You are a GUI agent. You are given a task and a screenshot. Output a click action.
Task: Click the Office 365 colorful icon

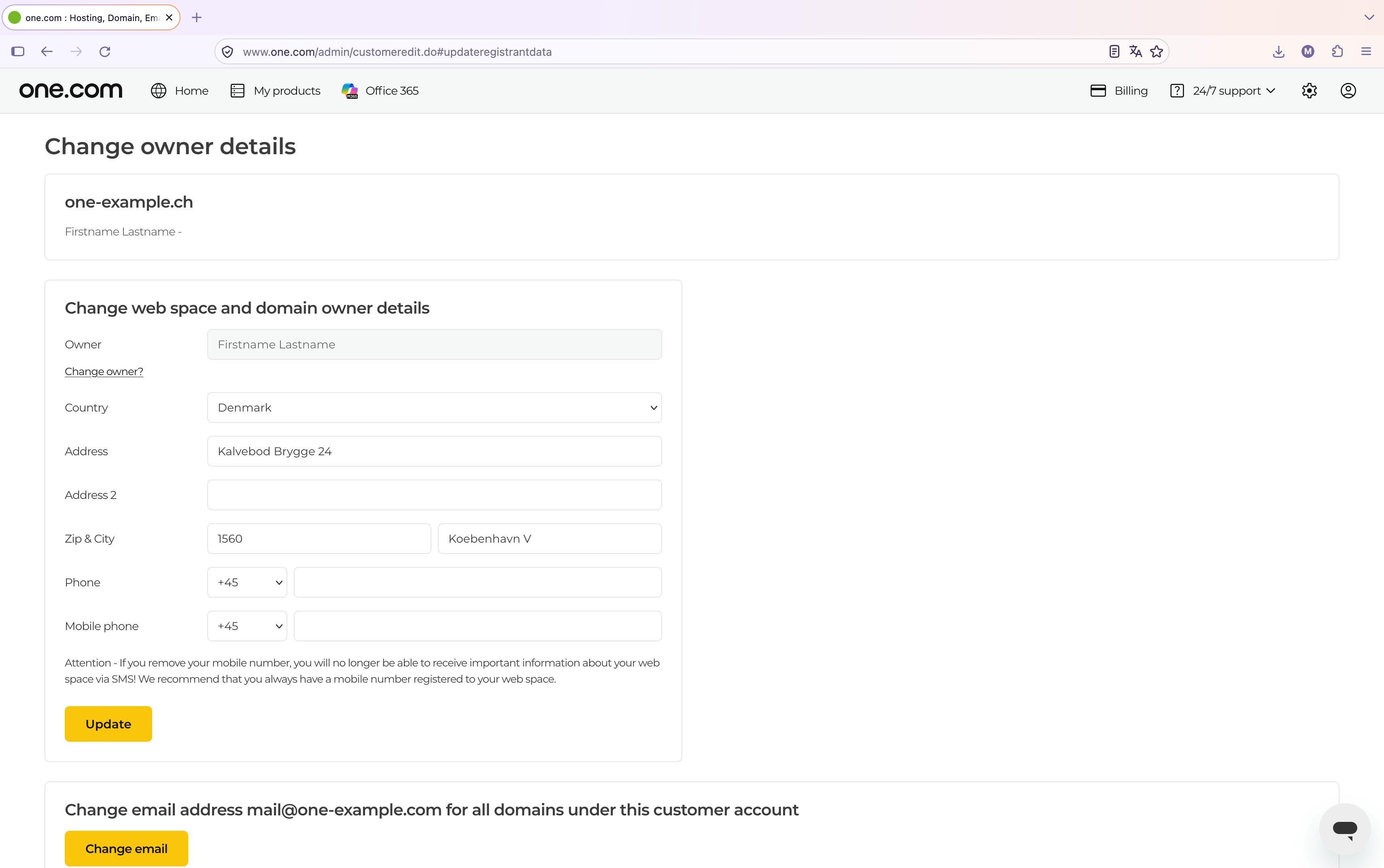point(350,91)
